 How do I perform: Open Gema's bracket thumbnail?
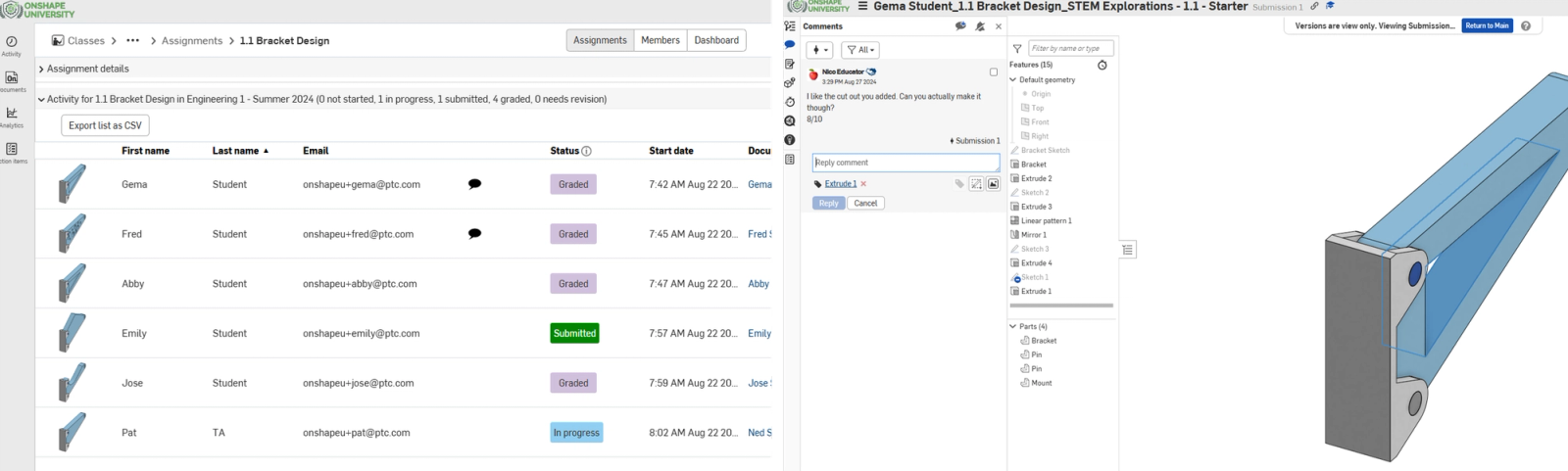coord(72,183)
